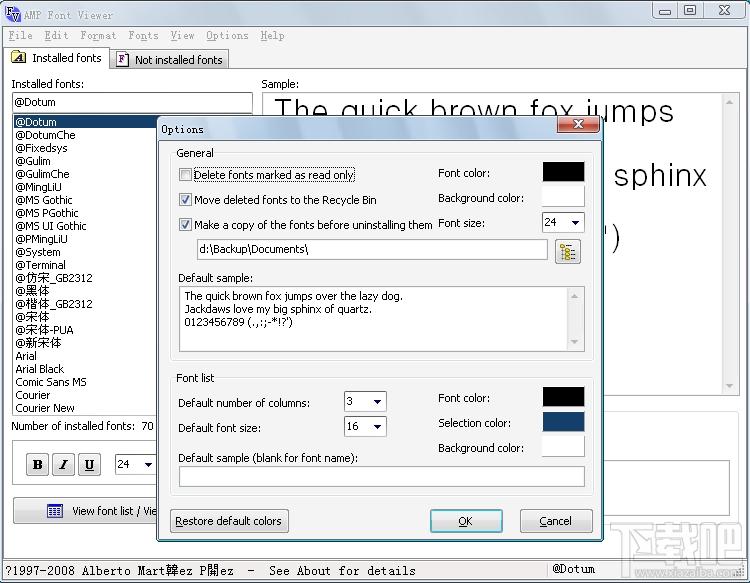750x583 pixels.
Task: Open the Options menu
Action: [x=227, y=35]
